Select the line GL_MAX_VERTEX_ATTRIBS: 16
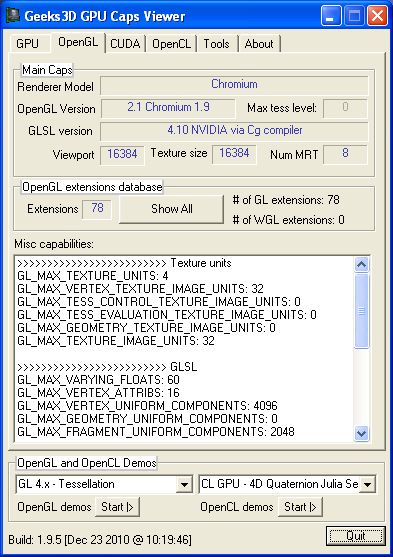 tap(98, 393)
